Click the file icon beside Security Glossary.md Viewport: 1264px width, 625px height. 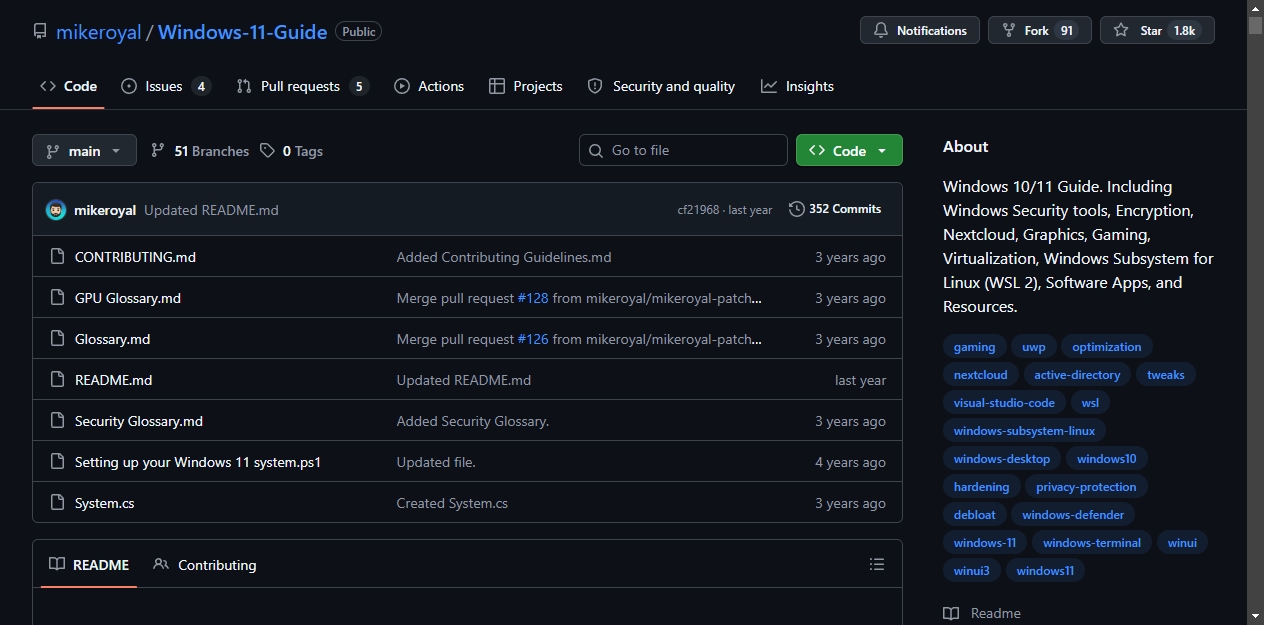pos(57,421)
